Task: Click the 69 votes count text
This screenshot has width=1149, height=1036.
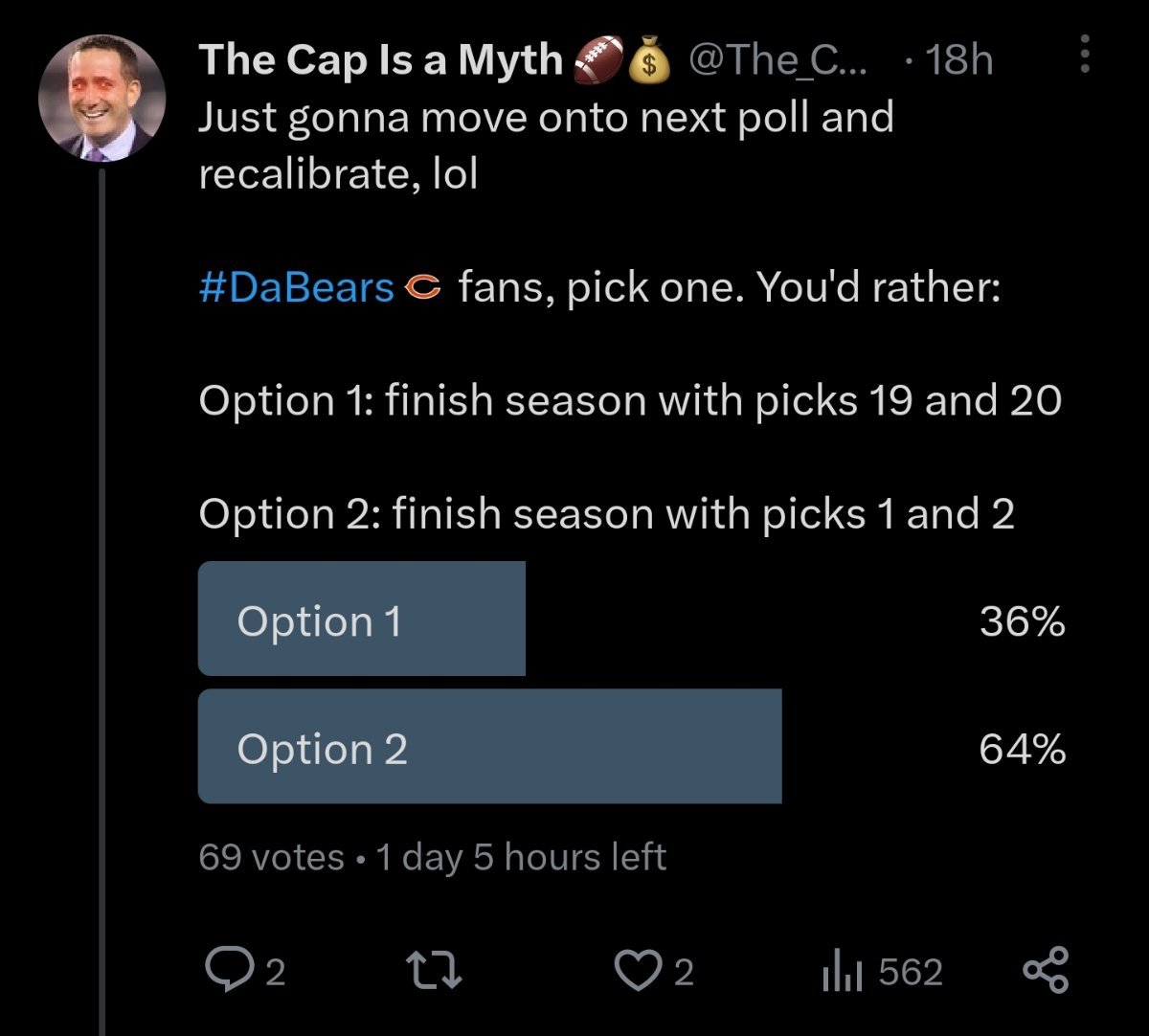Action: pos(271,857)
